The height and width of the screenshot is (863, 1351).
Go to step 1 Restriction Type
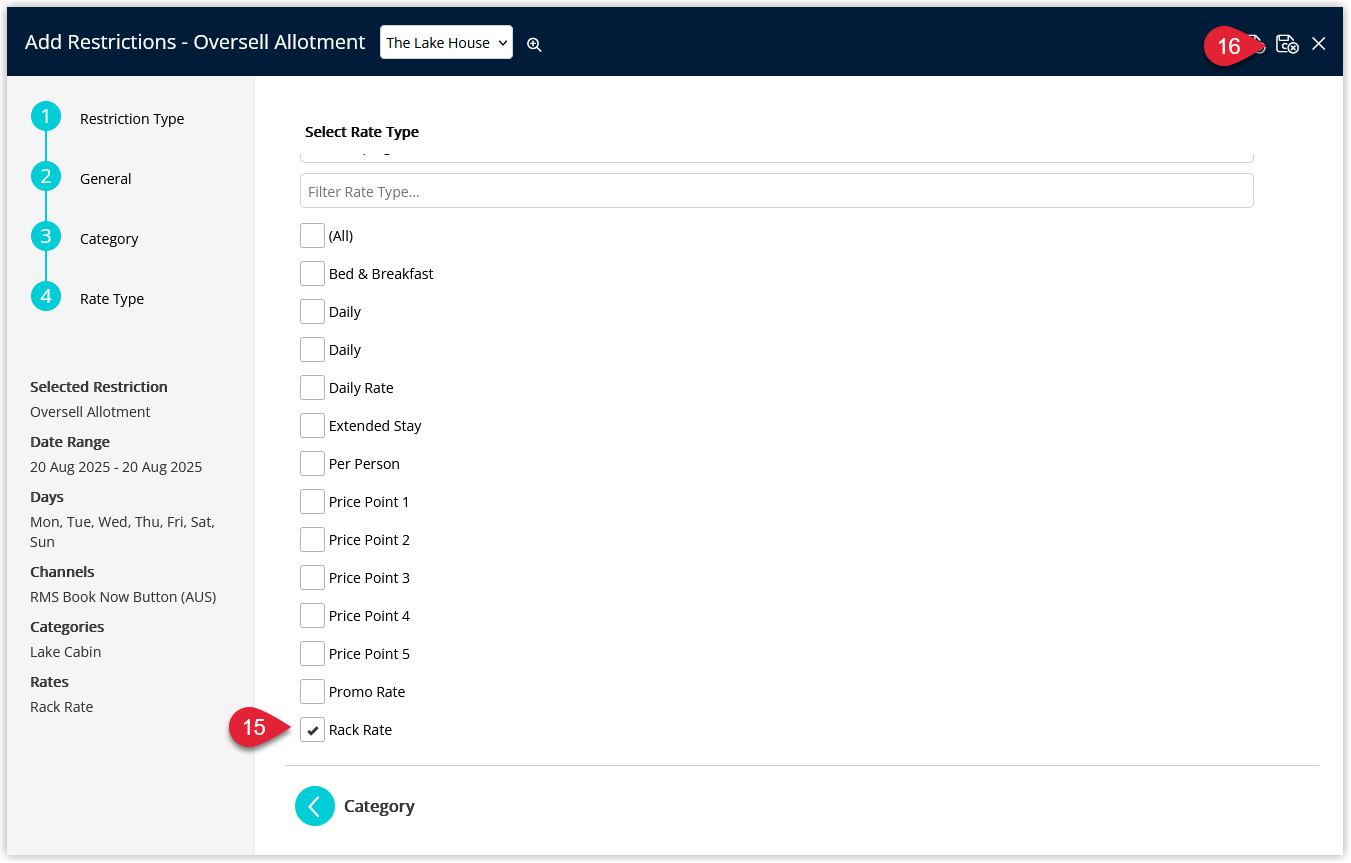coord(46,117)
